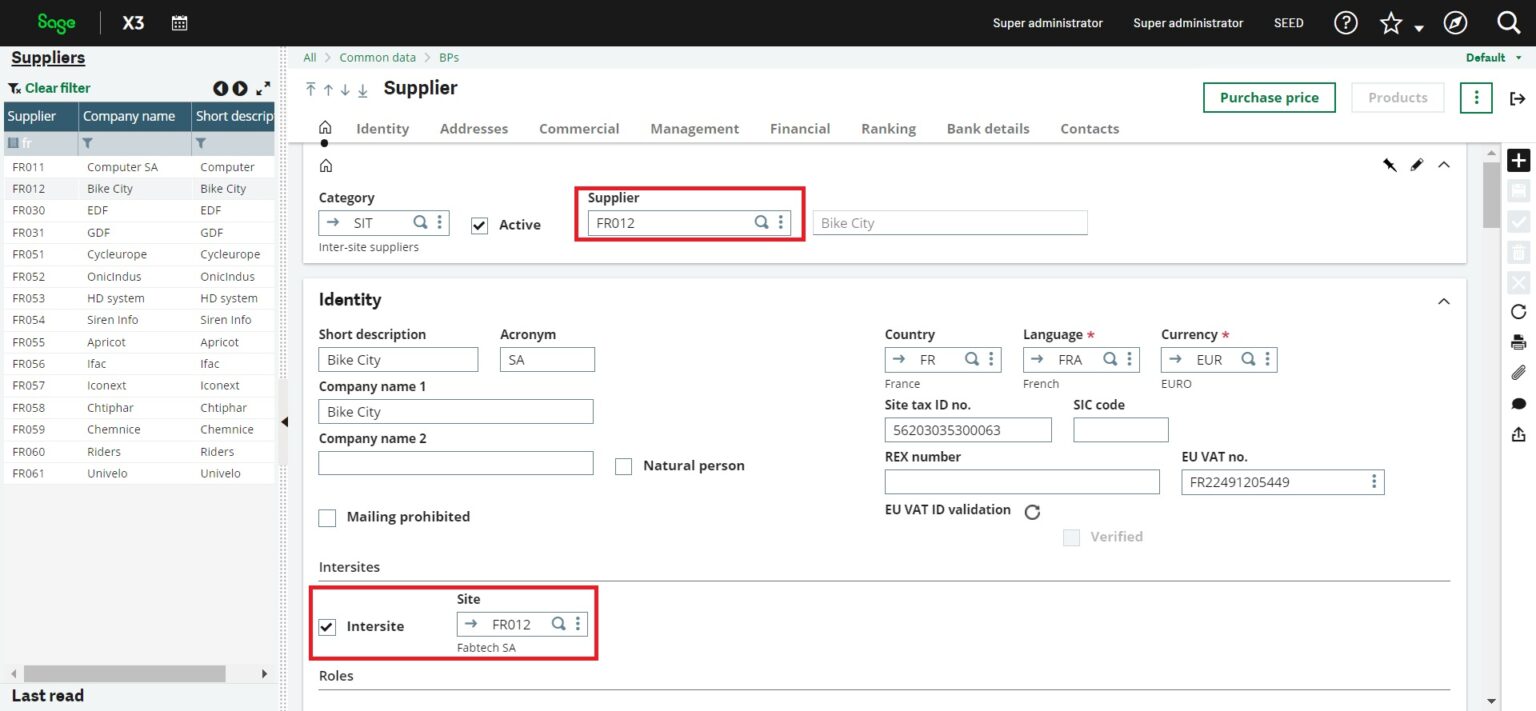
Task: Toggle the Natural person checkbox
Action: click(x=623, y=466)
